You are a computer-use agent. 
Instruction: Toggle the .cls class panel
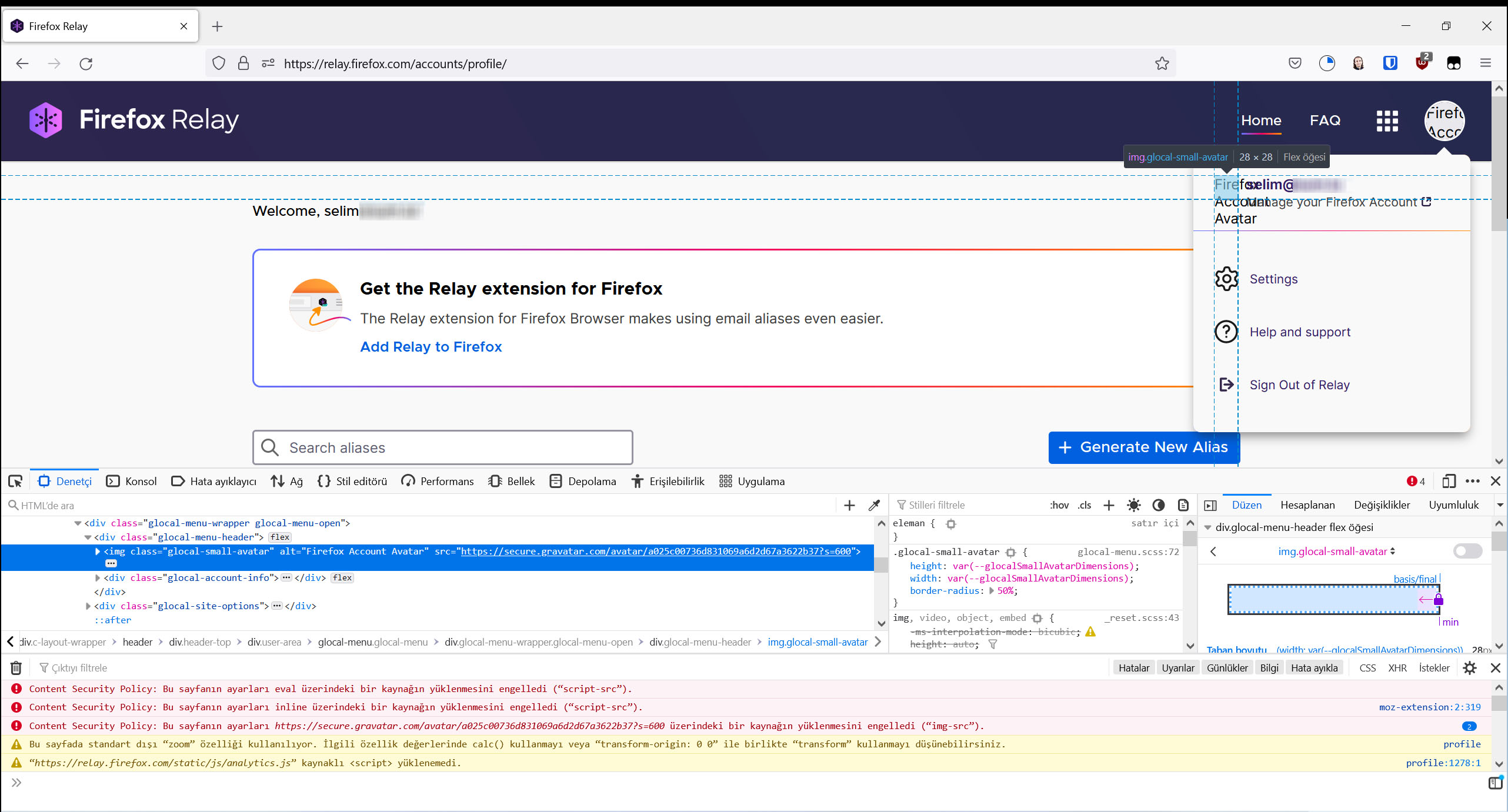tap(1085, 505)
